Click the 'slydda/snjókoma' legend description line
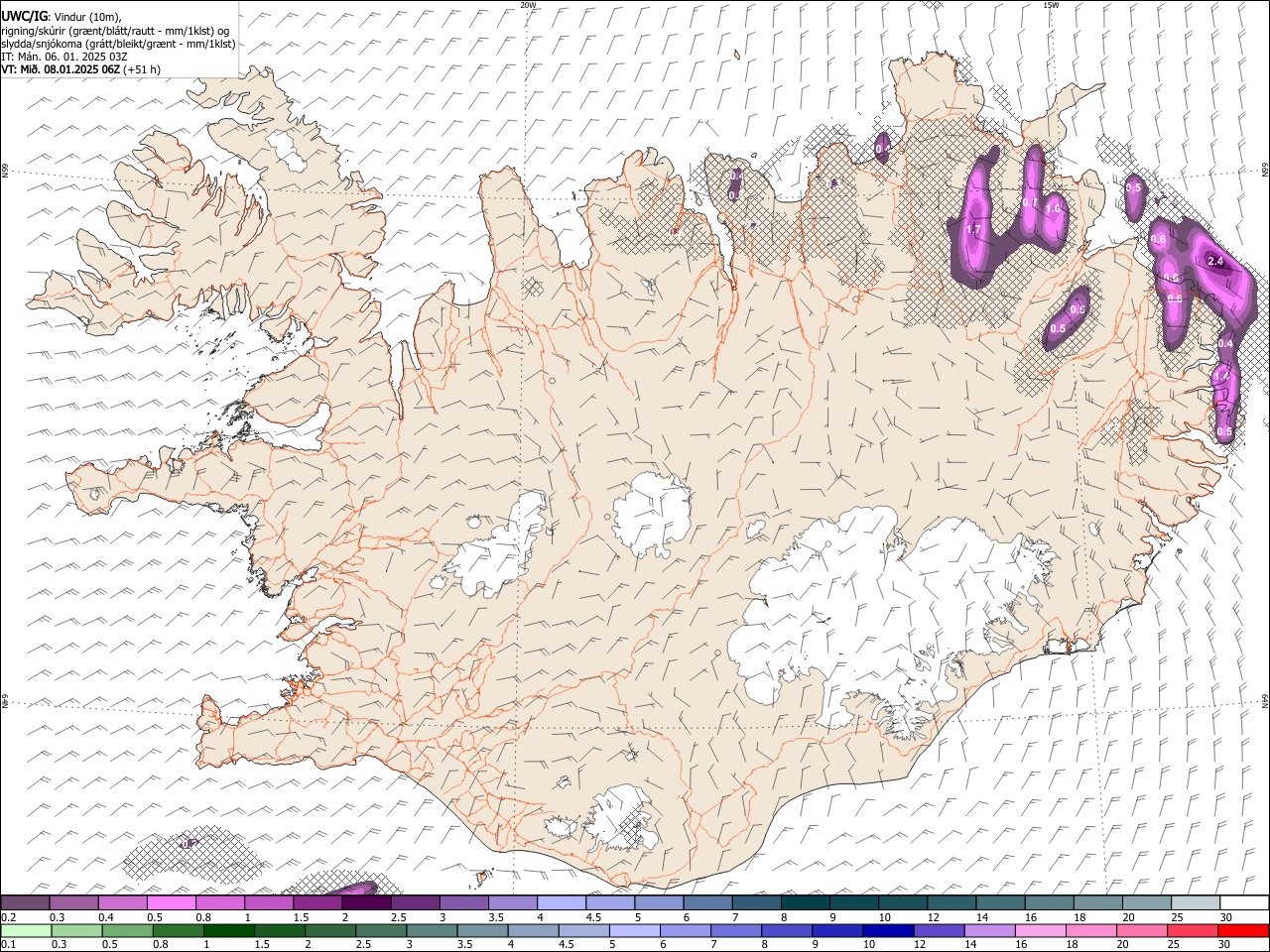This screenshot has height=952, width=1270. [x=118, y=44]
